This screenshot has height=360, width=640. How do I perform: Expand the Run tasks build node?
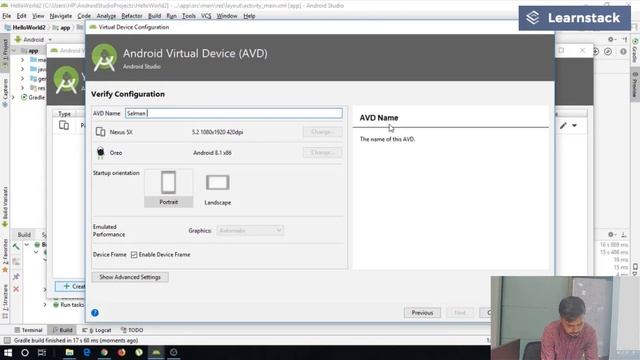tap(45, 304)
